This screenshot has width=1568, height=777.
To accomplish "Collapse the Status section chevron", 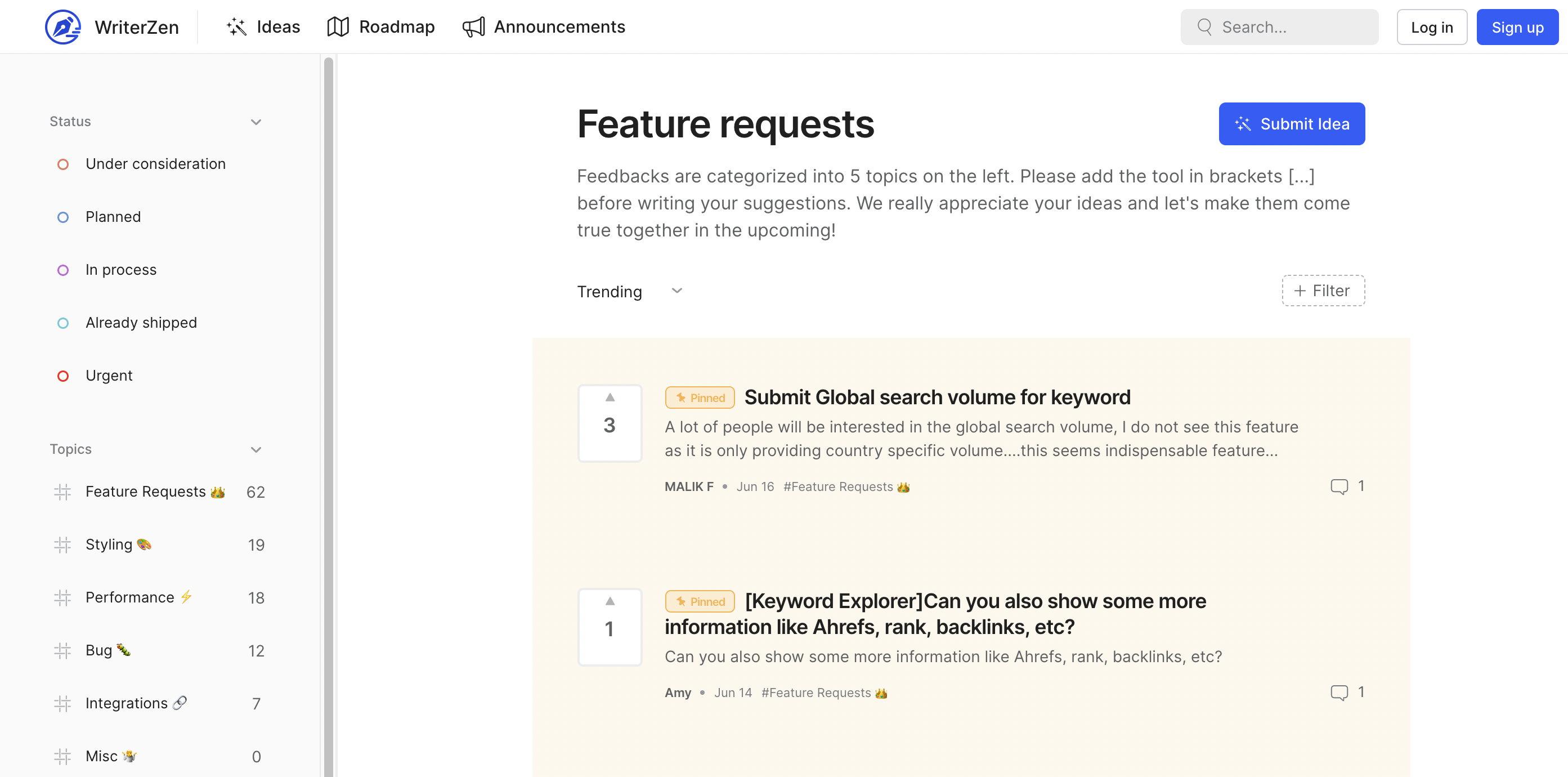I will [x=256, y=122].
